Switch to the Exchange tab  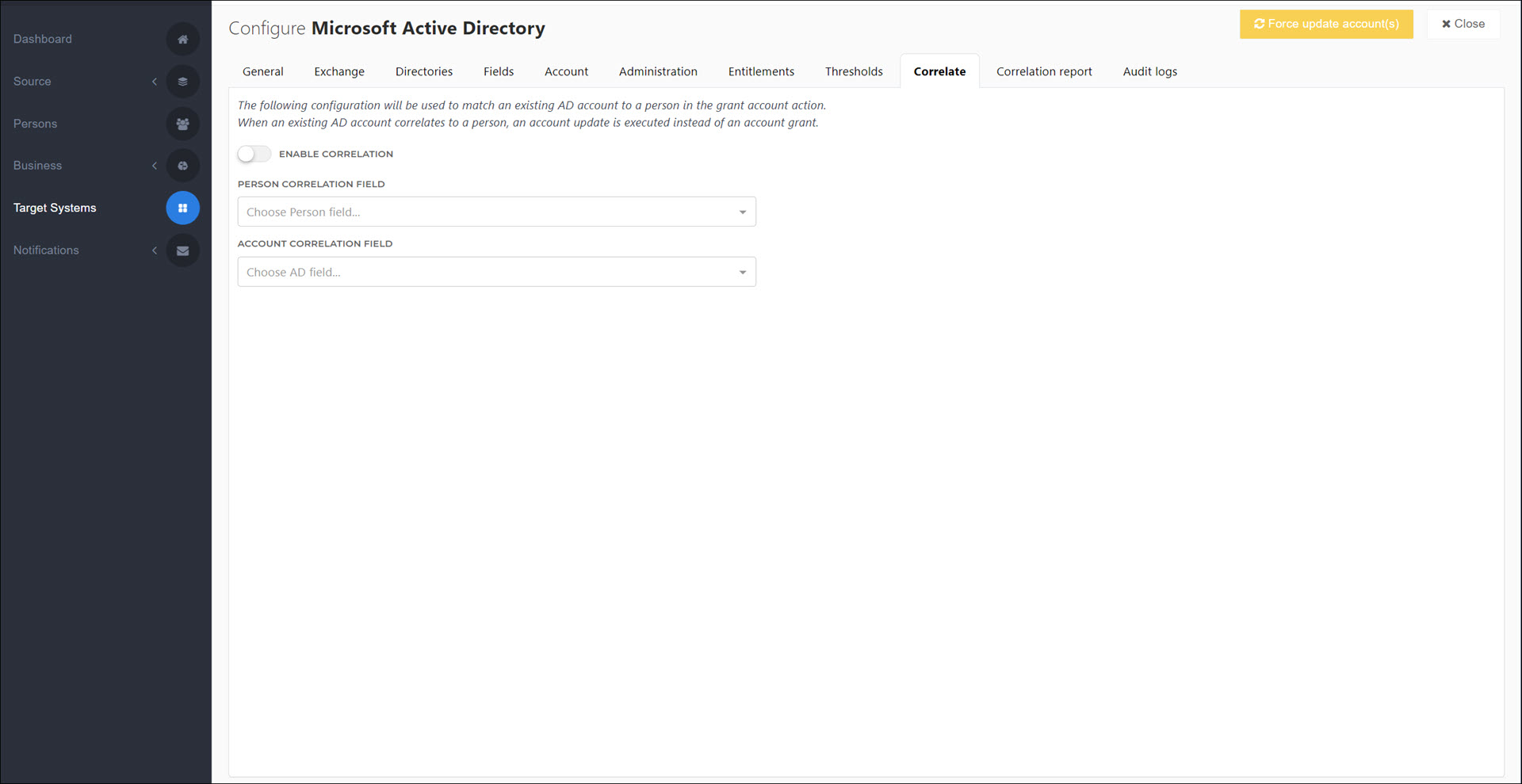pos(339,71)
